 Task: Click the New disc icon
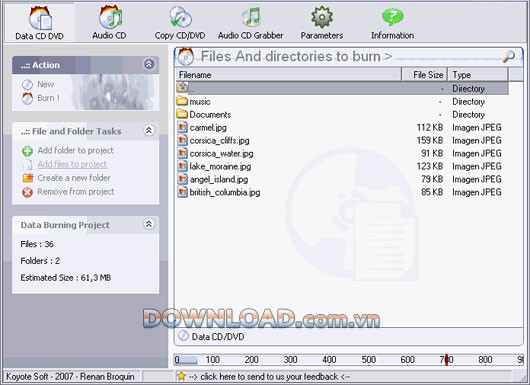[27, 85]
